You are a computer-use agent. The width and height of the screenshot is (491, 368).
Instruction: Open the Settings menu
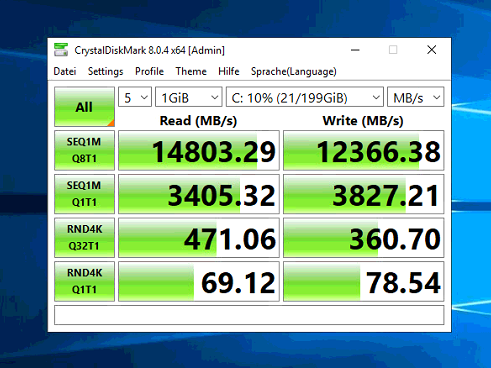(105, 71)
